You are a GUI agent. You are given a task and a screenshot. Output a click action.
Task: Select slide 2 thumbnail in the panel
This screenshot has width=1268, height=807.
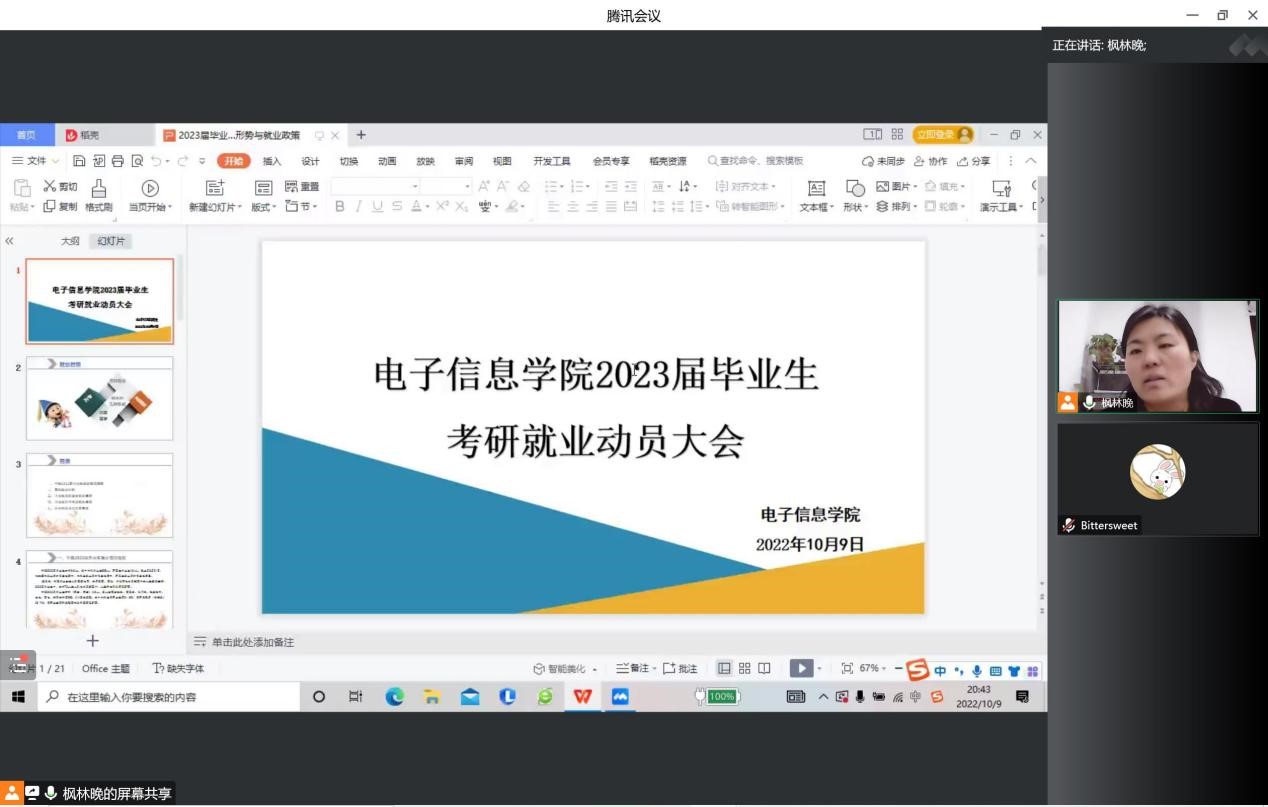99,398
